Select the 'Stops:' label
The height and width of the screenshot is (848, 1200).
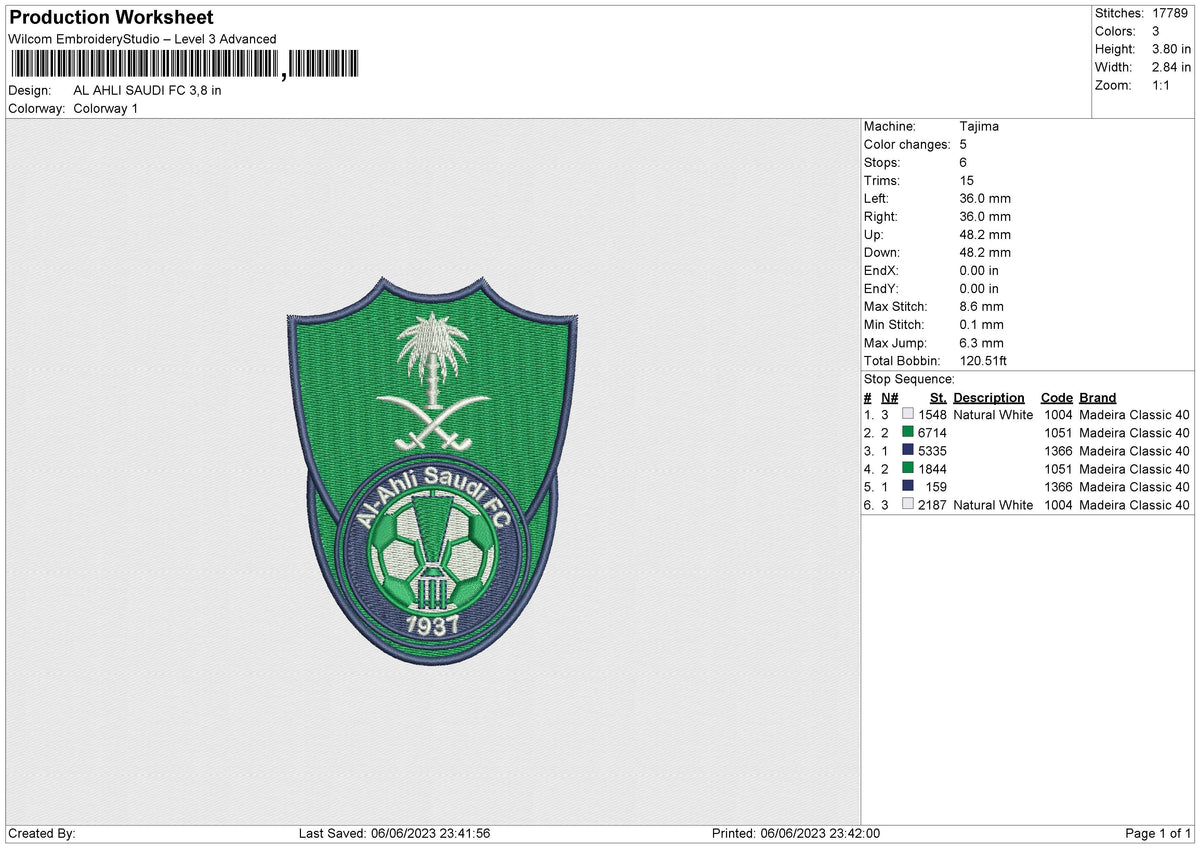click(x=882, y=162)
